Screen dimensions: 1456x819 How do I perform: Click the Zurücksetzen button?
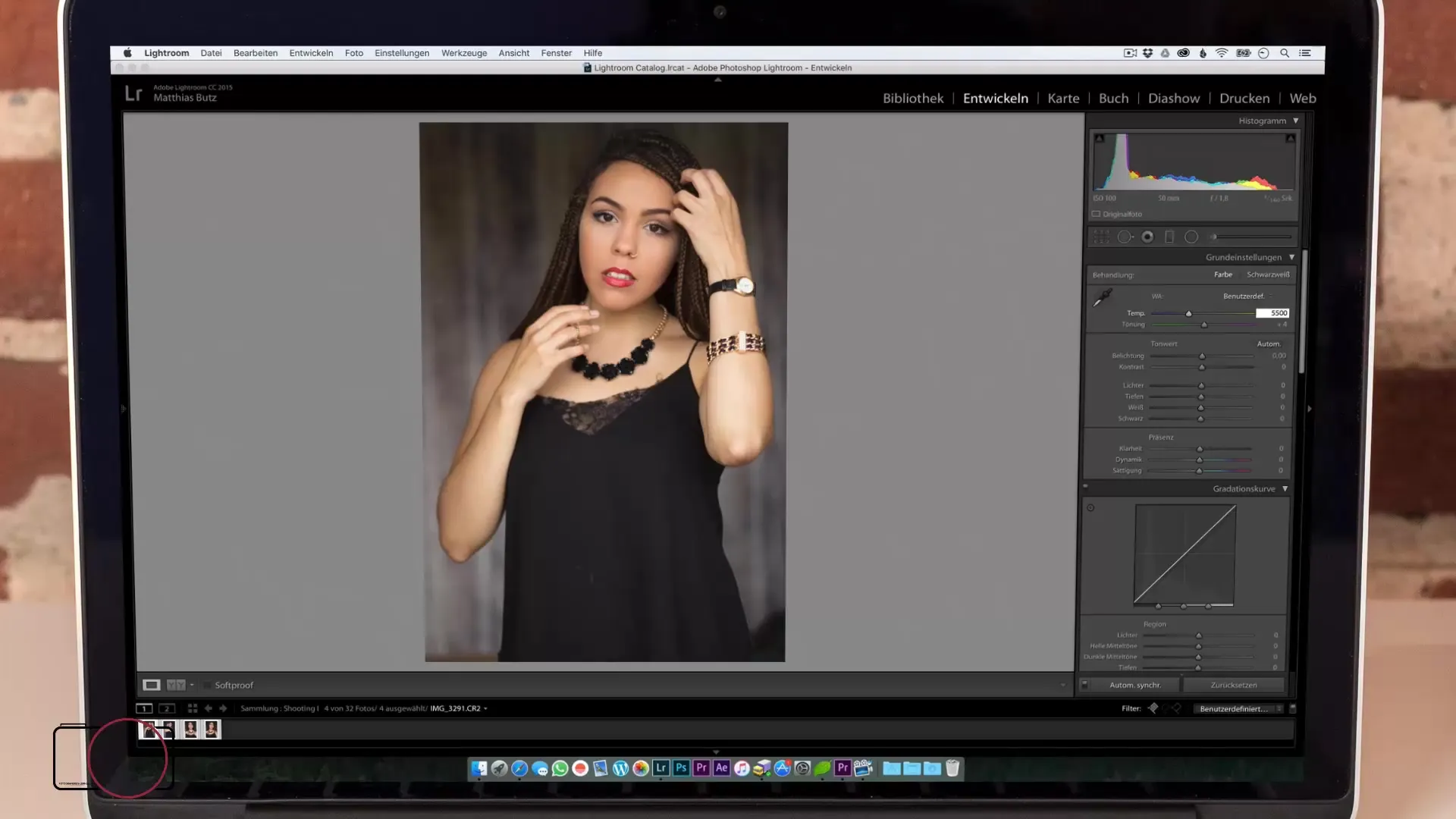pos(1234,685)
